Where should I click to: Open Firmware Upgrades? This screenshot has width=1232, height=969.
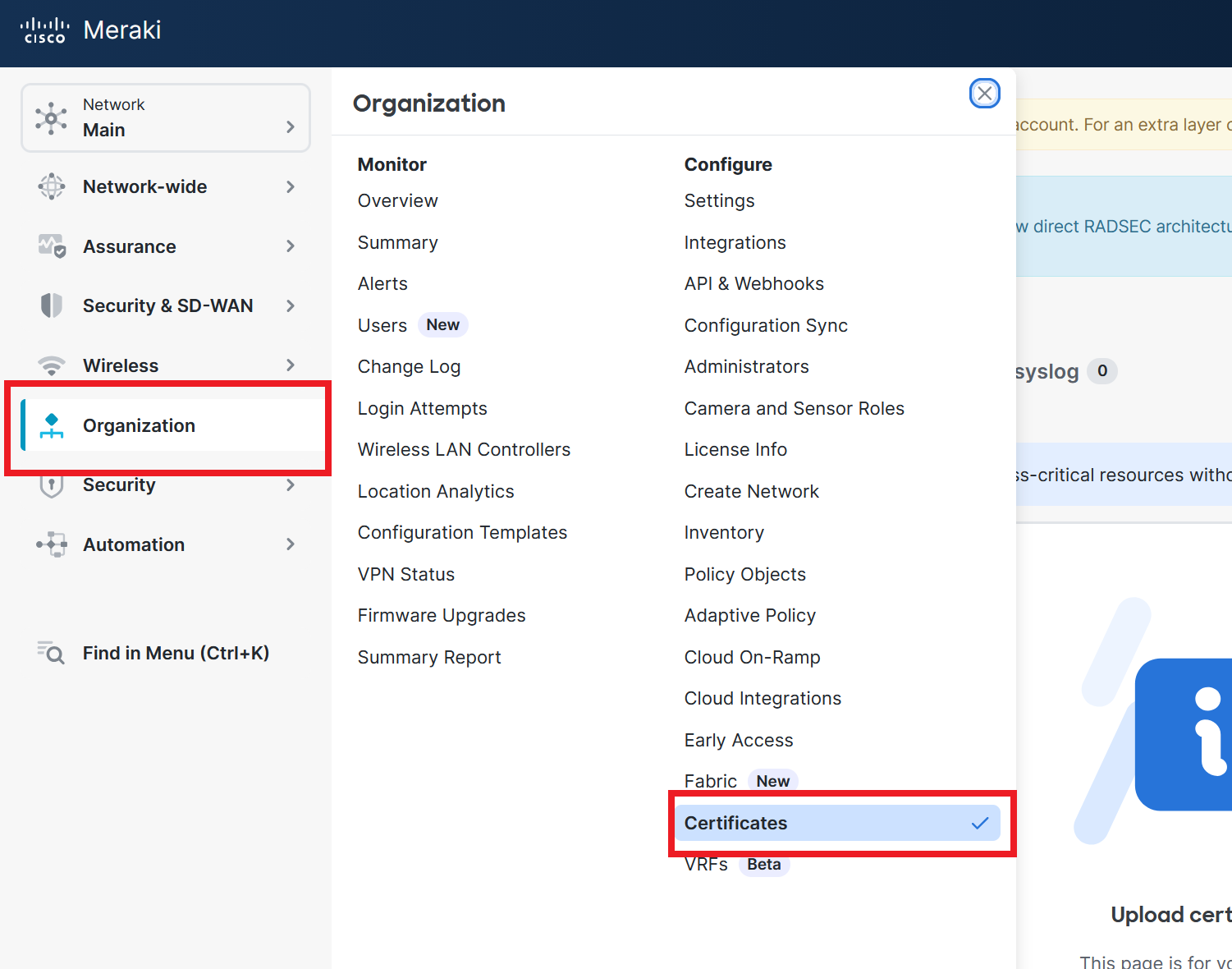[442, 615]
